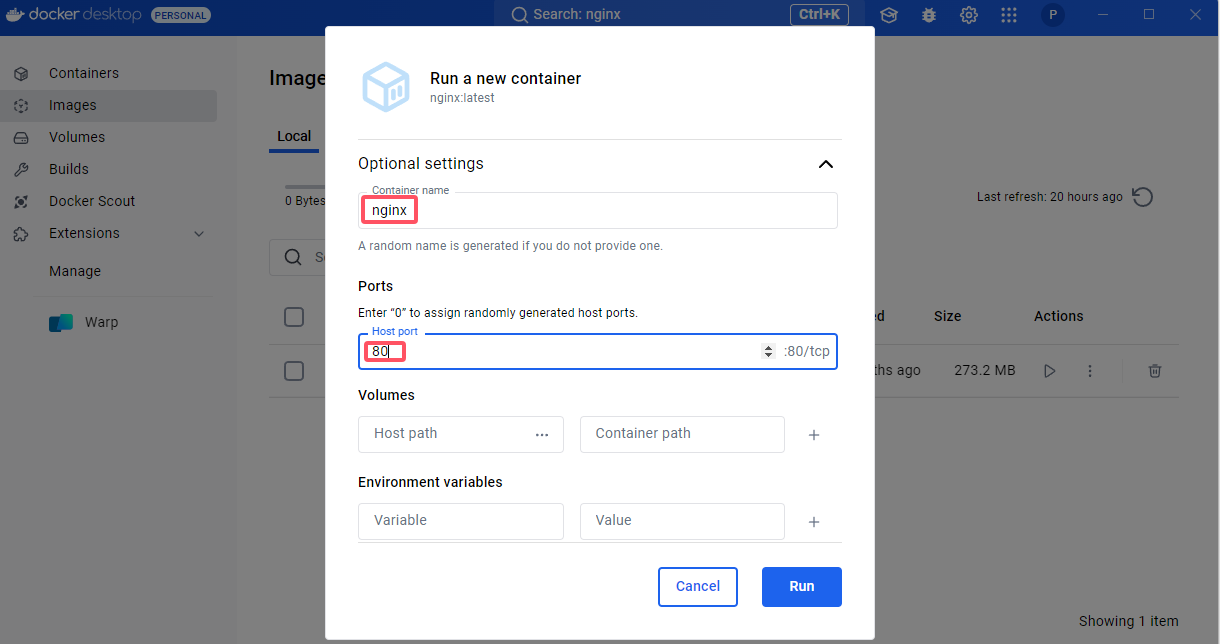Click the :80/tcp port label
Image resolution: width=1220 pixels, height=644 pixels.
(x=806, y=351)
